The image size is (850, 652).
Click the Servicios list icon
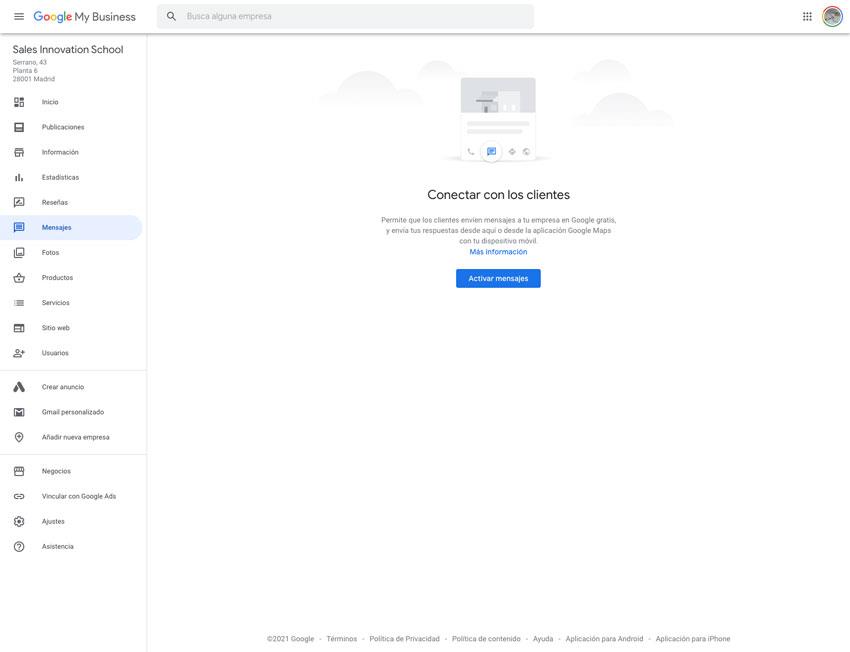point(19,302)
